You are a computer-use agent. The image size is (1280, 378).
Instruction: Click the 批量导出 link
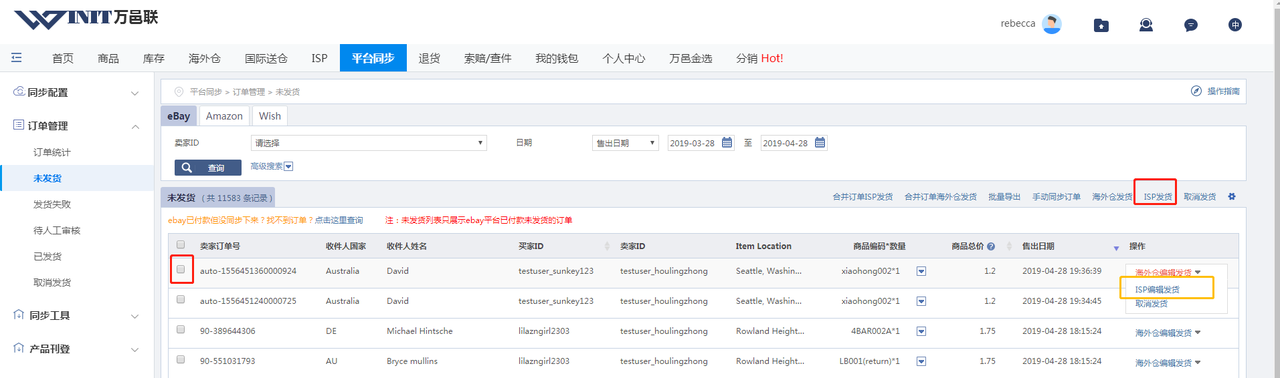pos(1004,197)
